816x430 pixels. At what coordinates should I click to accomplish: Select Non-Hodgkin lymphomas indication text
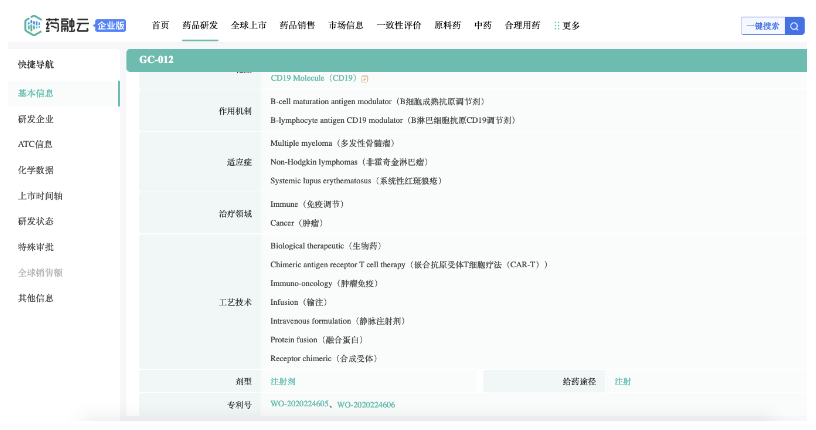click(351, 162)
